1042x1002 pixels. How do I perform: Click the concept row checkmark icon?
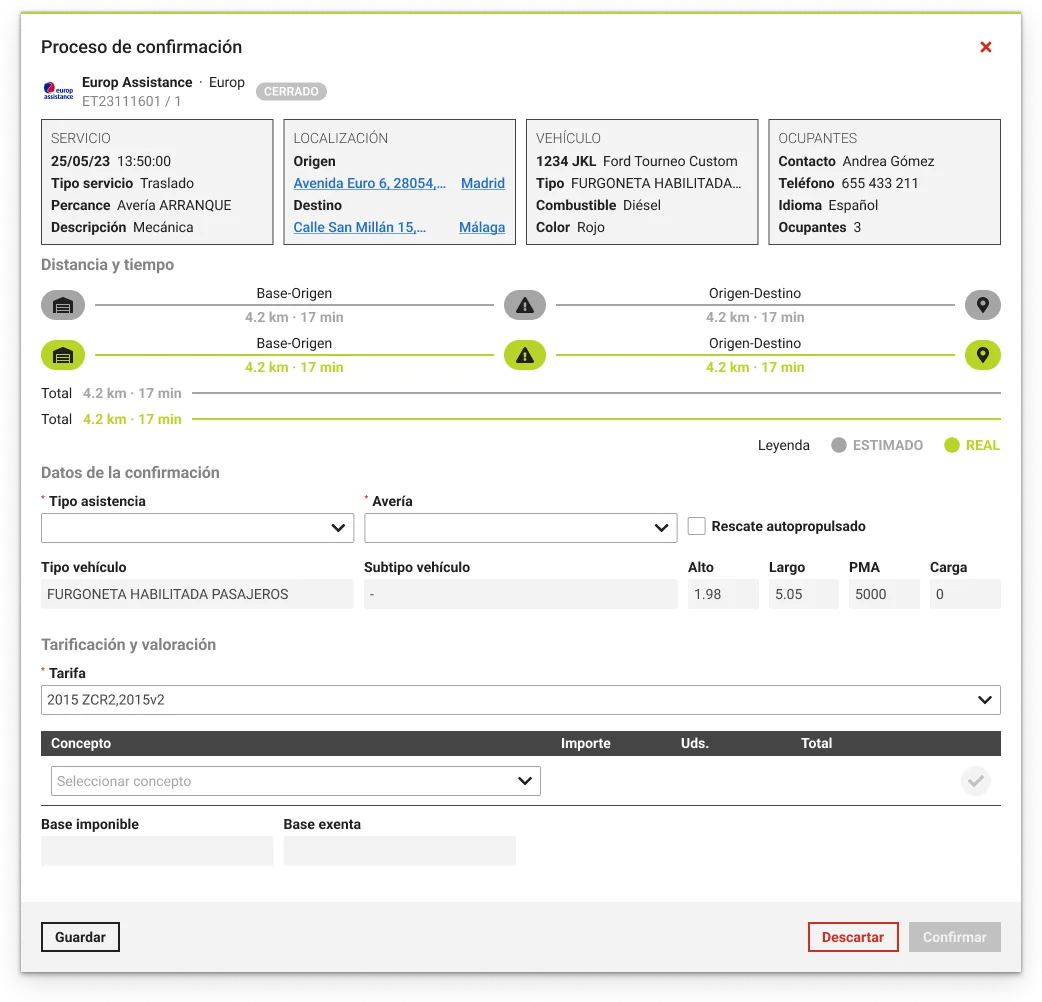click(x=976, y=781)
